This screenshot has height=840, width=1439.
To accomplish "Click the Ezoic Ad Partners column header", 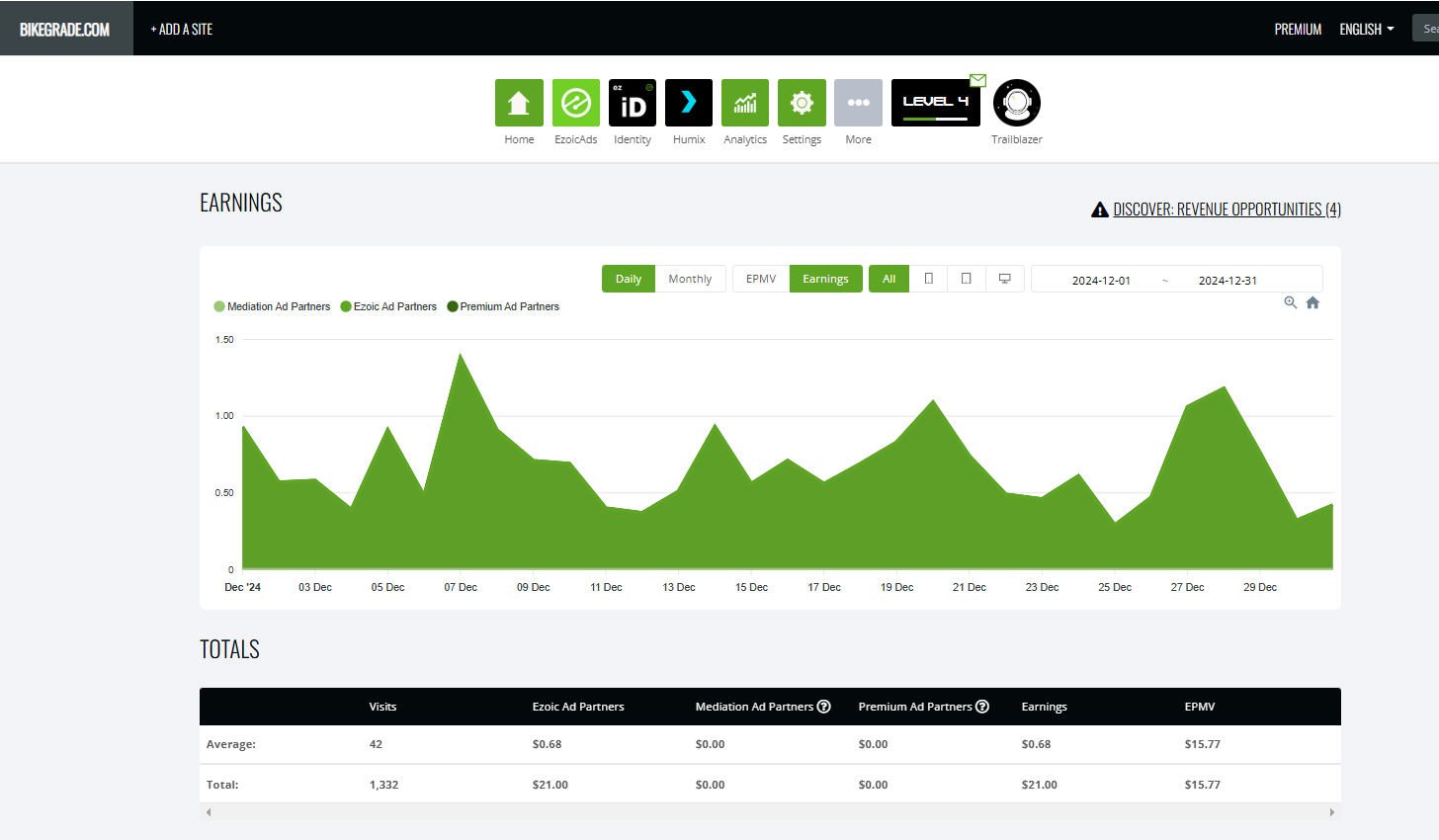I will tap(578, 707).
